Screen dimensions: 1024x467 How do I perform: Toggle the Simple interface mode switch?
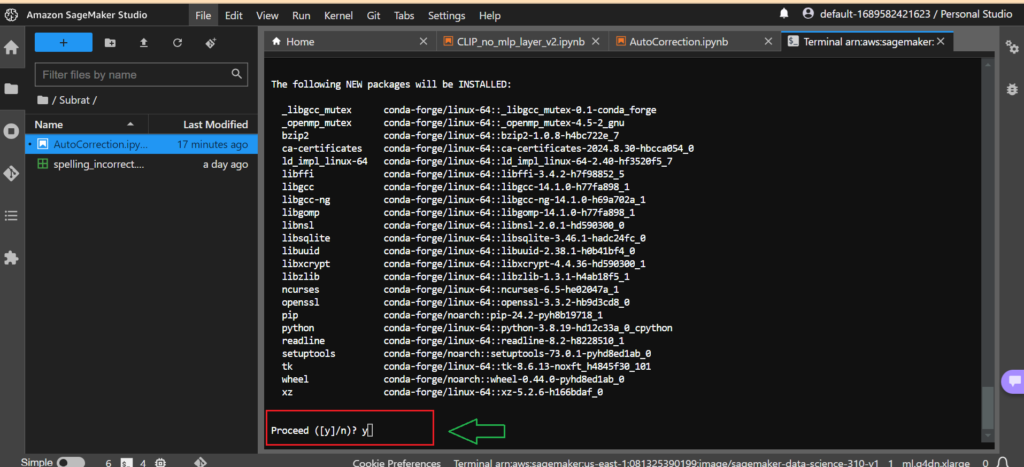pos(70,462)
